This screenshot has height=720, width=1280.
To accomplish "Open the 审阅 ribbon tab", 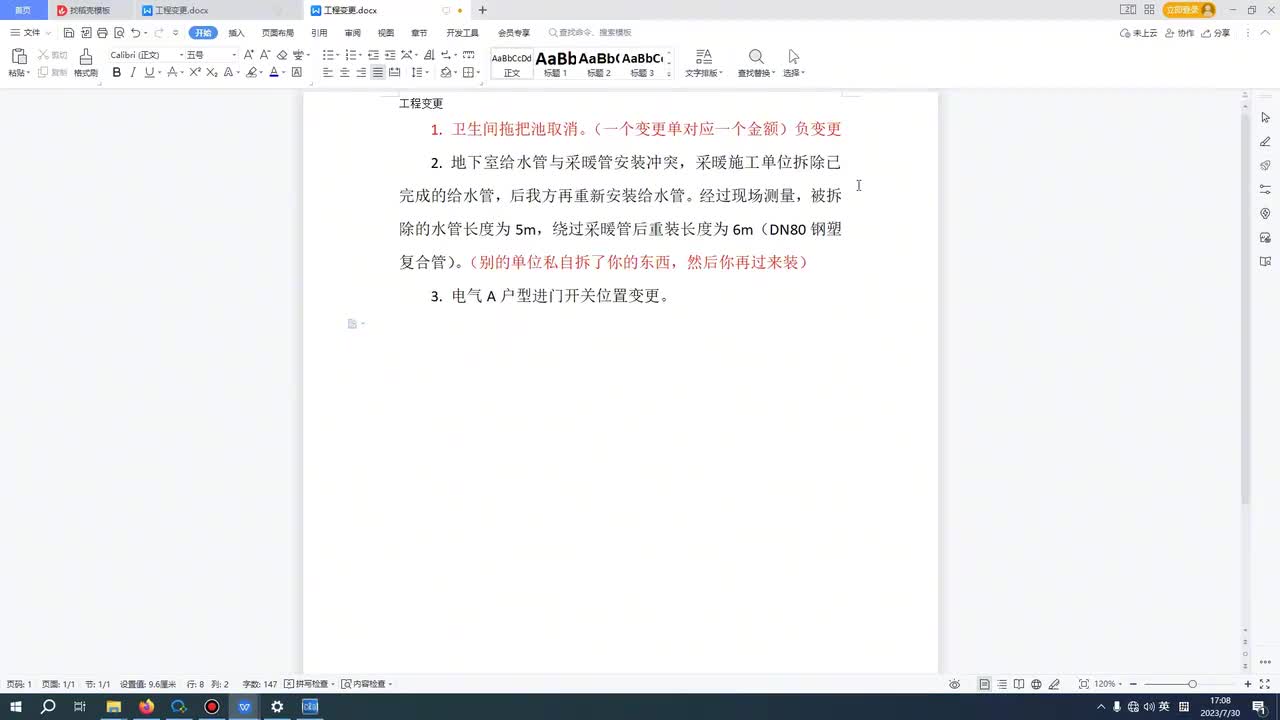I will (352, 33).
